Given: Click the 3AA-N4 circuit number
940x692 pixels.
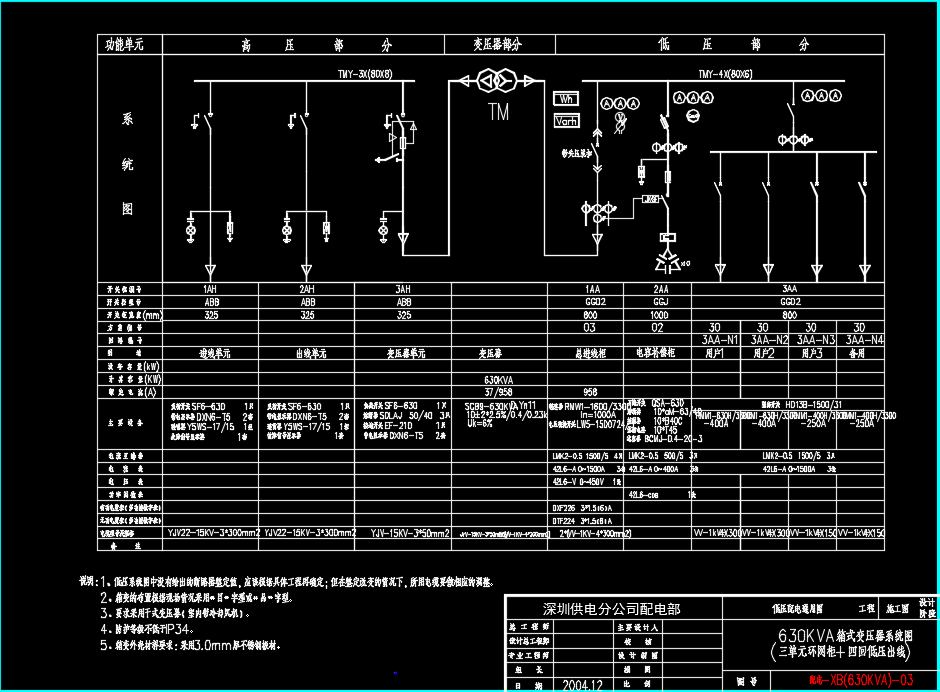Looking at the screenshot, I should pyautogui.click(x=864, y=340).
